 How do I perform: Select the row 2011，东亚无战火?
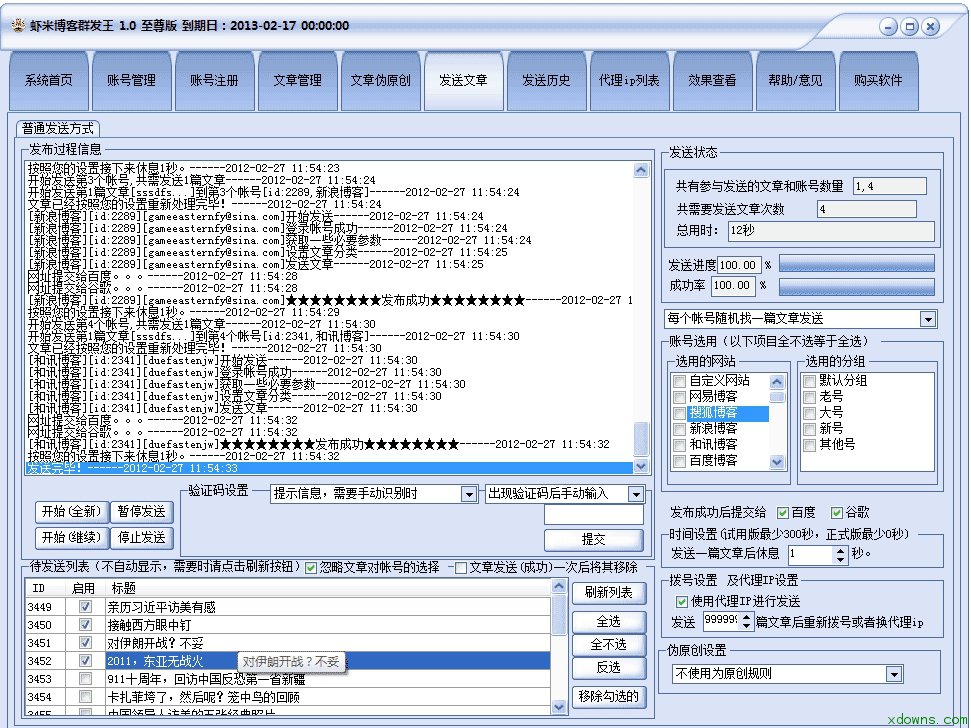(288, 661)
